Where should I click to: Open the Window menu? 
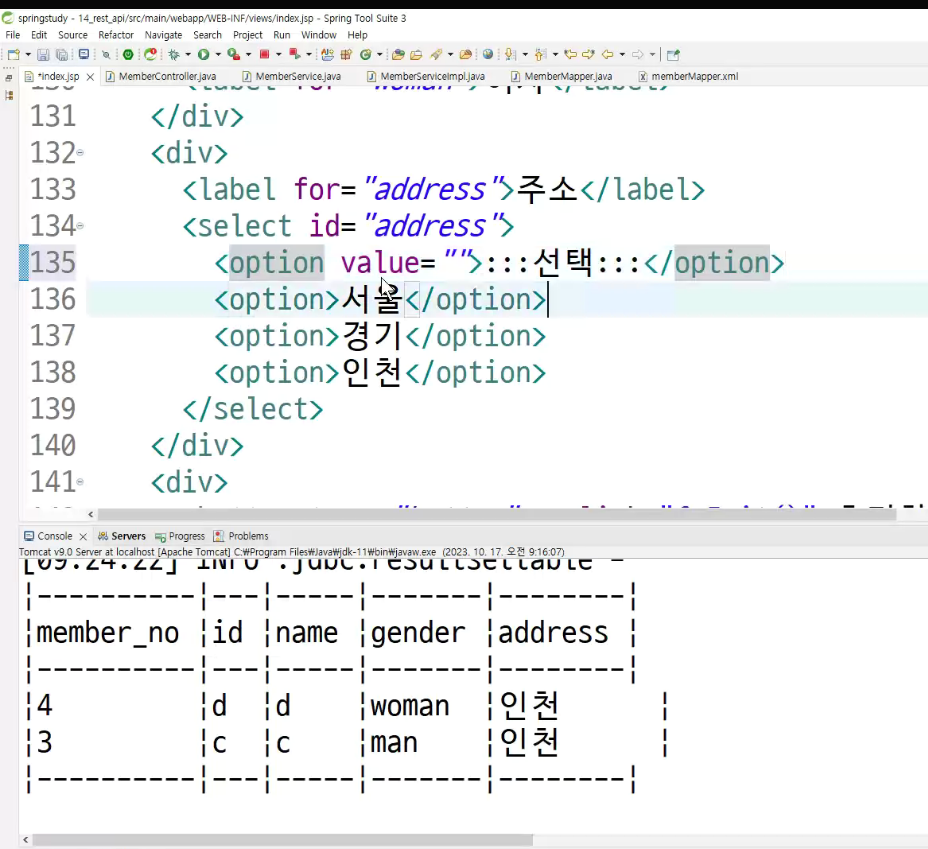pyautogui.click(x=318, y=35)
